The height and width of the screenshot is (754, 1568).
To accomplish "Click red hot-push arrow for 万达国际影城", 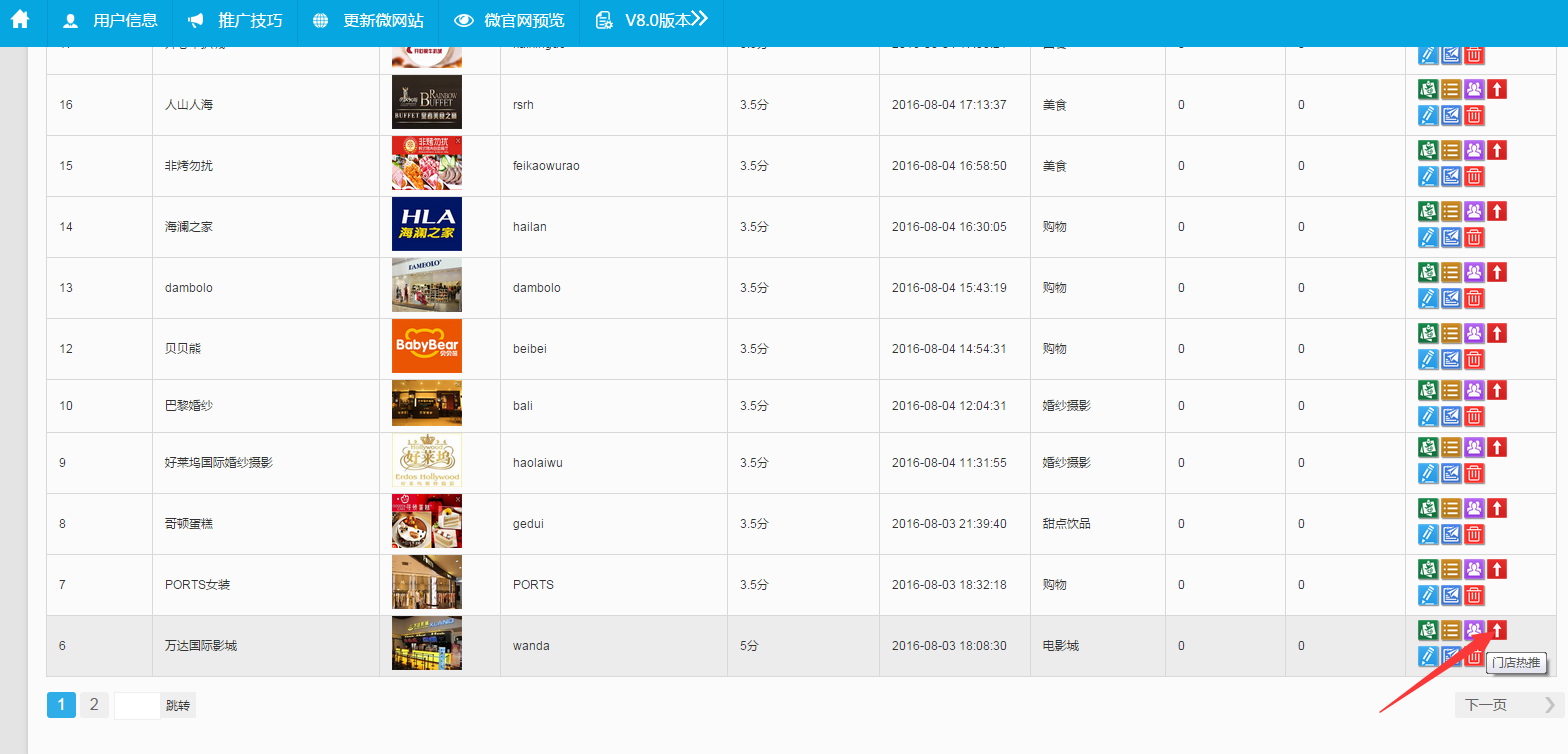I will (1497, 630).
